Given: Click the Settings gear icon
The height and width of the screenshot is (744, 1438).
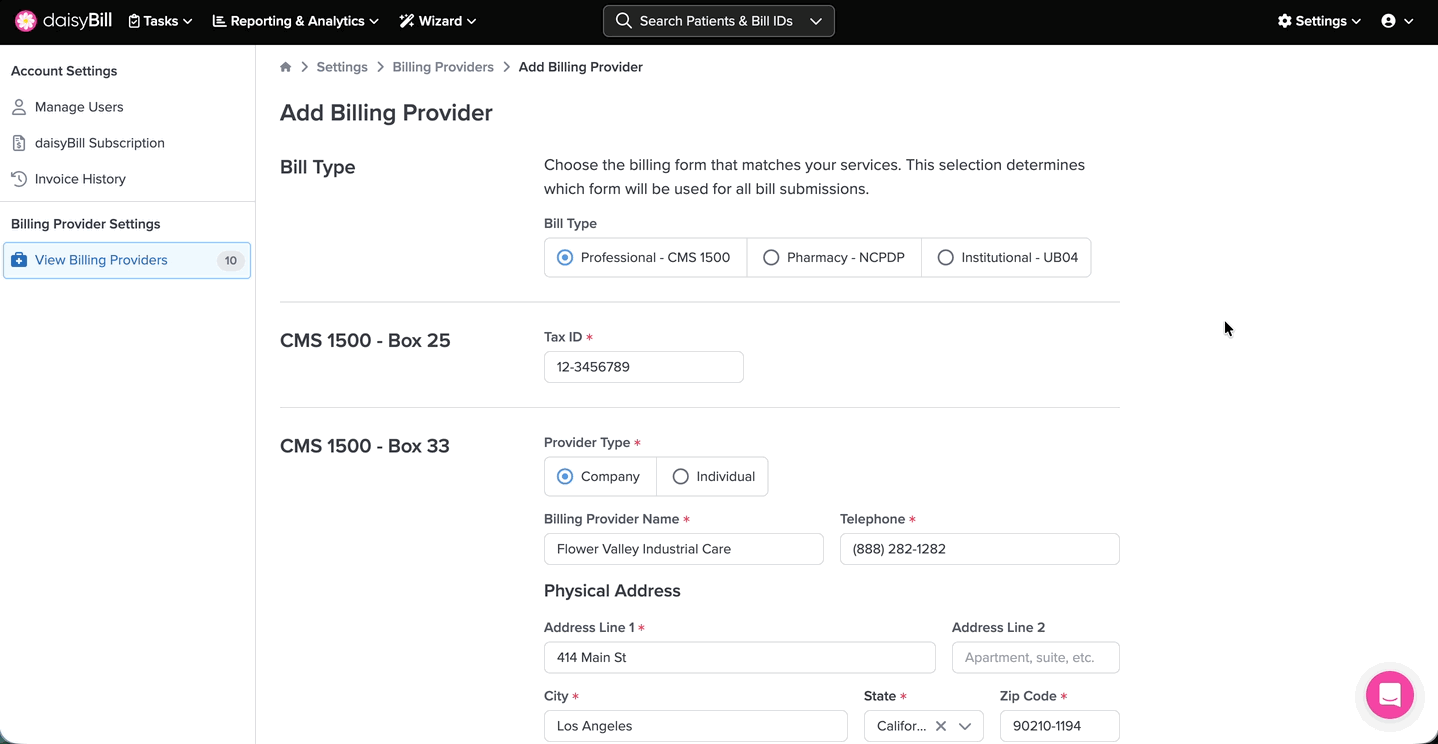Looking at the screenshot, I should pos(1284,21).
